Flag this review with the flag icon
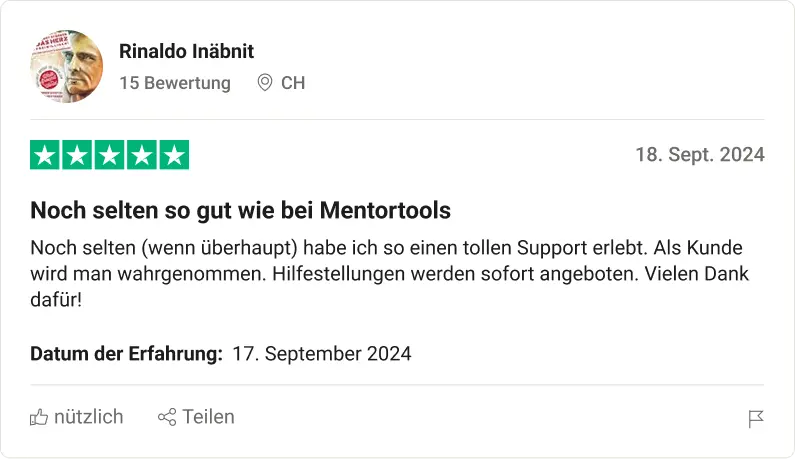This screenshot has width=795, height=459. pos(756,419)
